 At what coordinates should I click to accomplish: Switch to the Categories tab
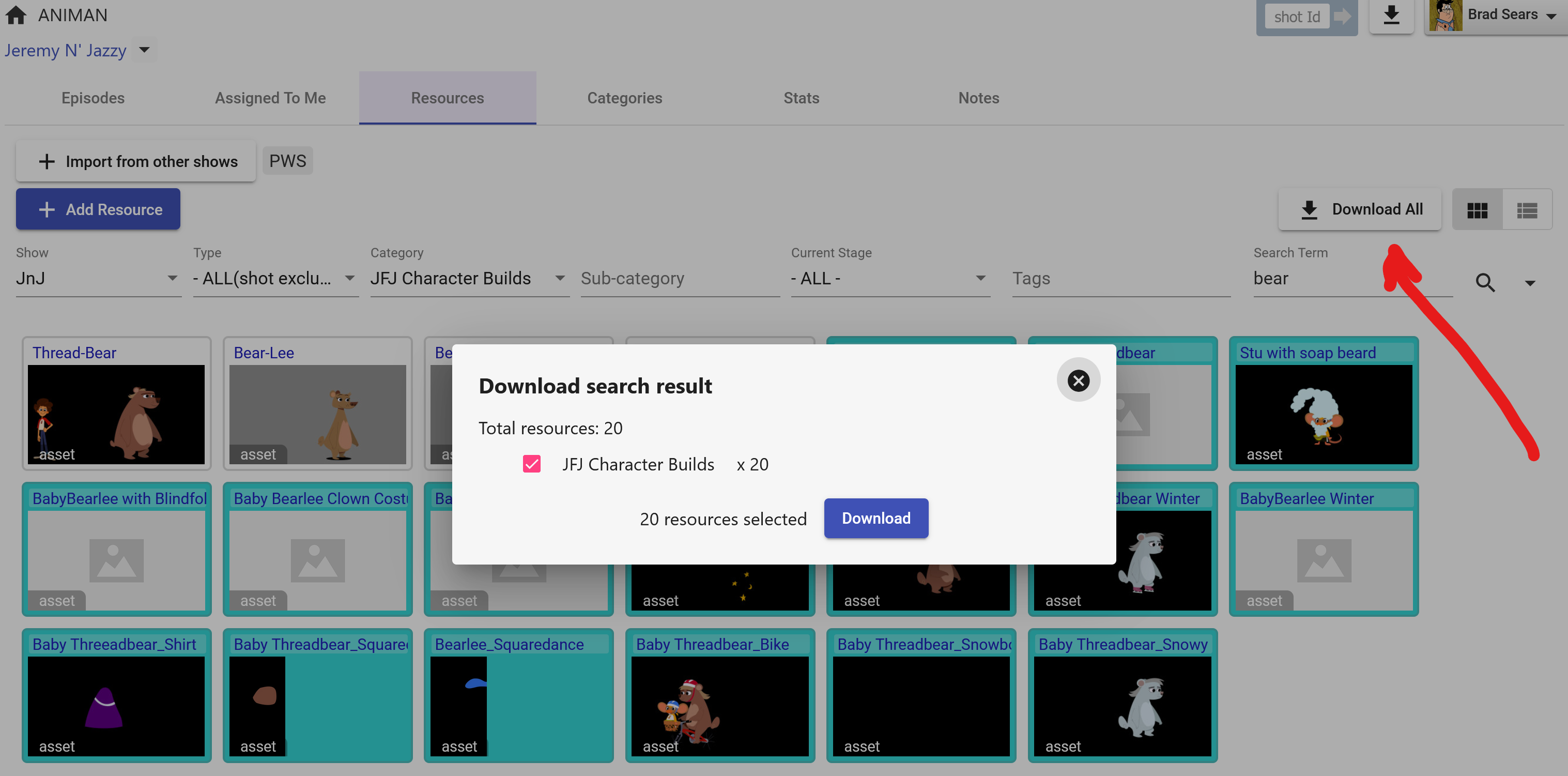pos(624,98)
